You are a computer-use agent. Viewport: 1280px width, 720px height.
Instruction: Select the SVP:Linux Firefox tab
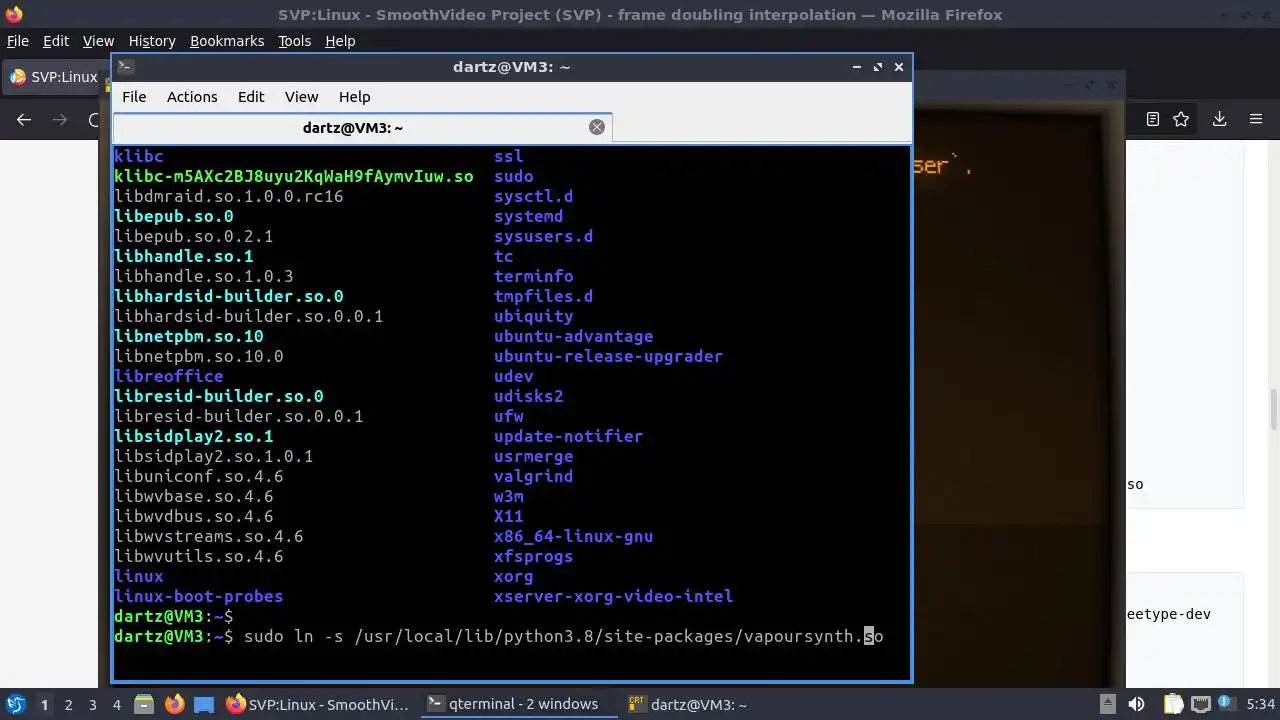pos(55,77)
